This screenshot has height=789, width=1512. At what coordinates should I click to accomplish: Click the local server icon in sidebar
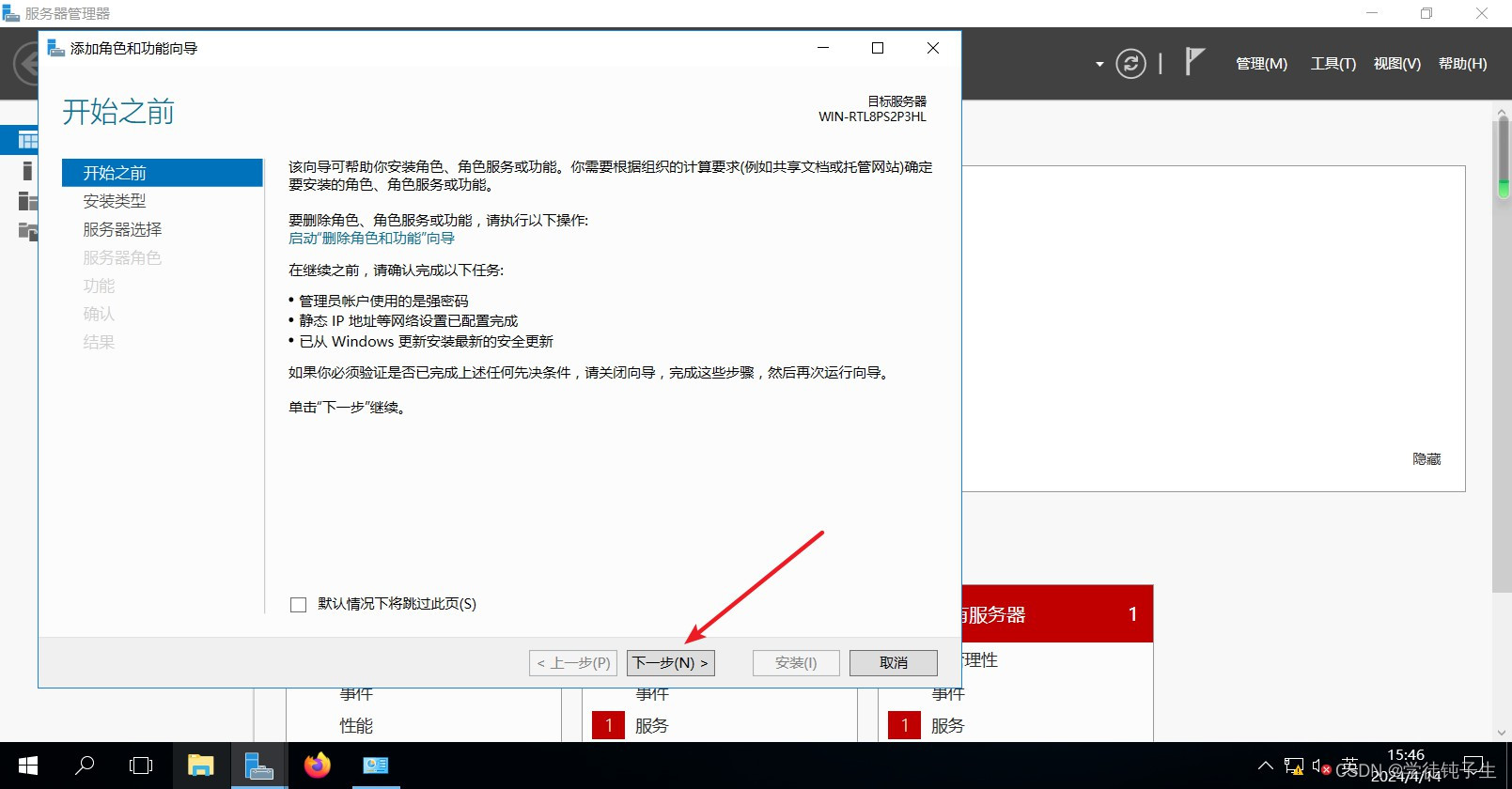(27, 171)
